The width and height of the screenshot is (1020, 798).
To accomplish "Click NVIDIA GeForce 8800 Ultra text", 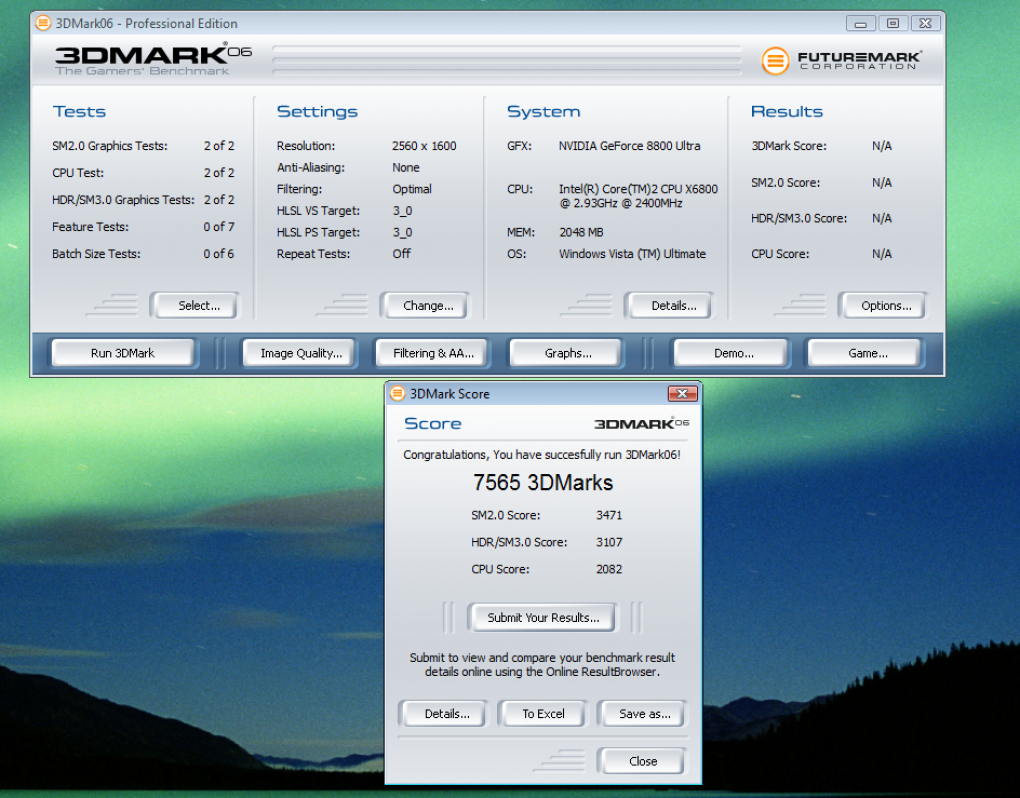I will (630, 146).
